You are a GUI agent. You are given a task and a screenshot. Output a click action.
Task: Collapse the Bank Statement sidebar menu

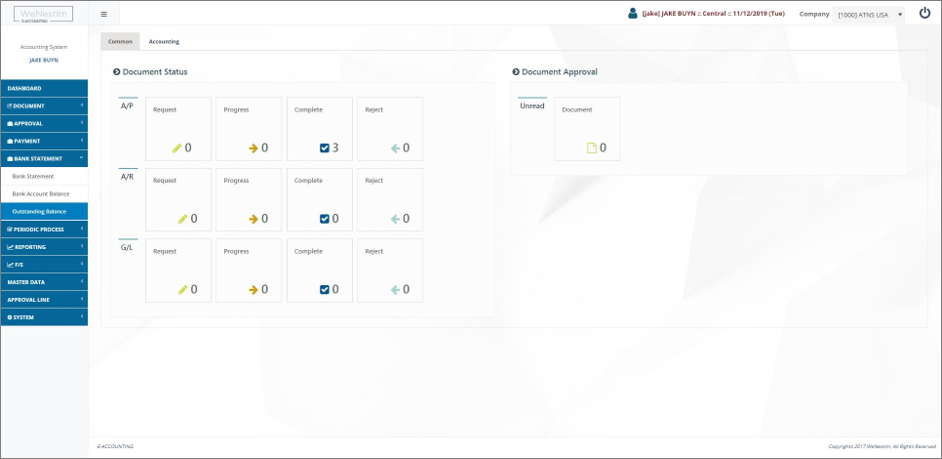click(44, 159)
